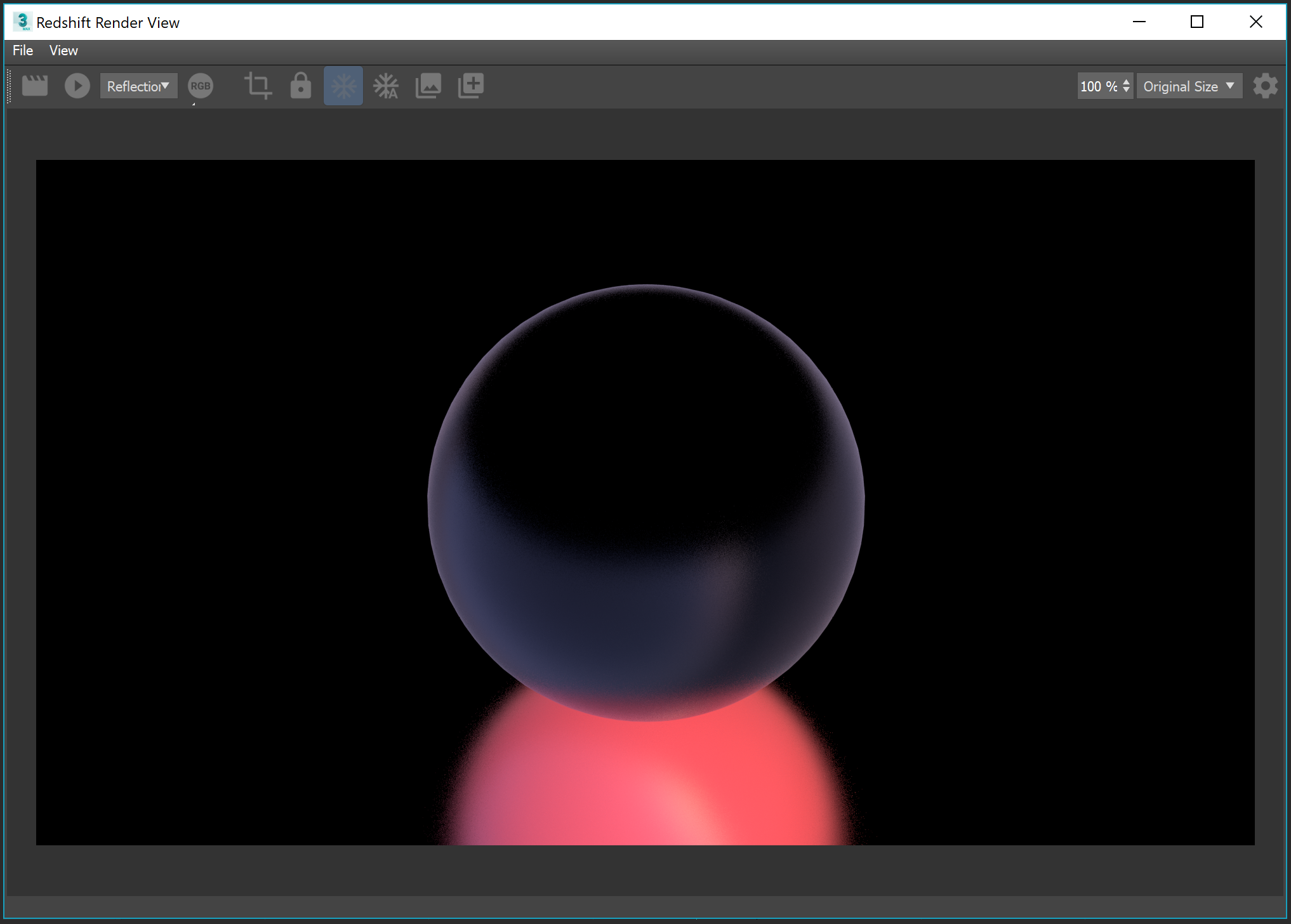Toggle the RGB channel display button
Screen dimensions: 1291x924
coord(201,86)
